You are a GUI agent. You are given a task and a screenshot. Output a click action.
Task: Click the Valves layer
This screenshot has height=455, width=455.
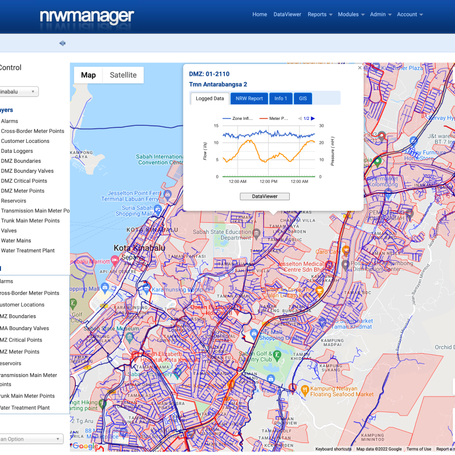coord(9,230)
